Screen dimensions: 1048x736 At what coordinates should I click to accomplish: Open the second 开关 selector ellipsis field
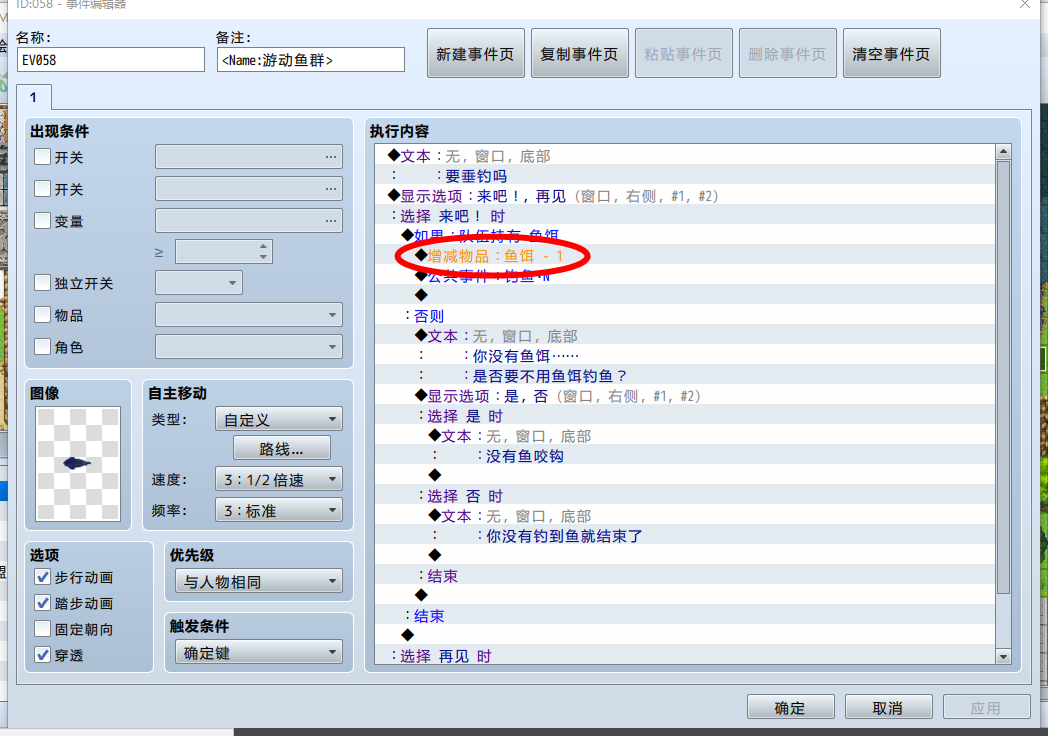249,189
